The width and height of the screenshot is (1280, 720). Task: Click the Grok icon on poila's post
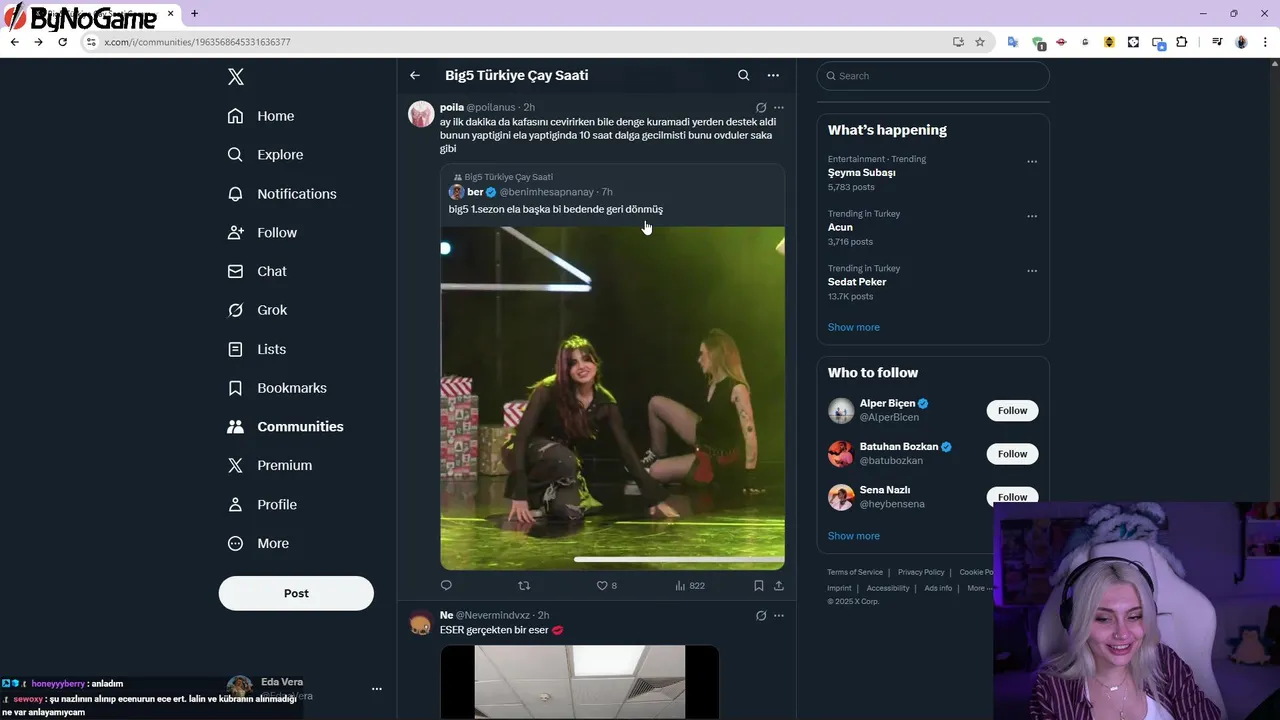[x=761, y=107]
